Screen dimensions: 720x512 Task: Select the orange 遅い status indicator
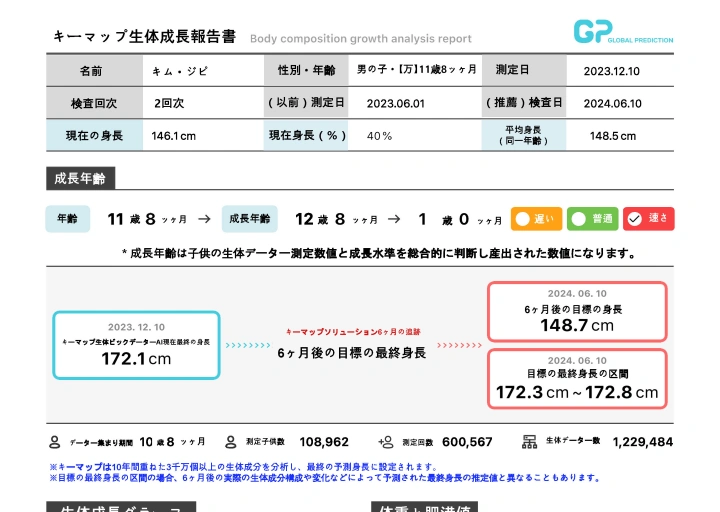tap(536, 219)
